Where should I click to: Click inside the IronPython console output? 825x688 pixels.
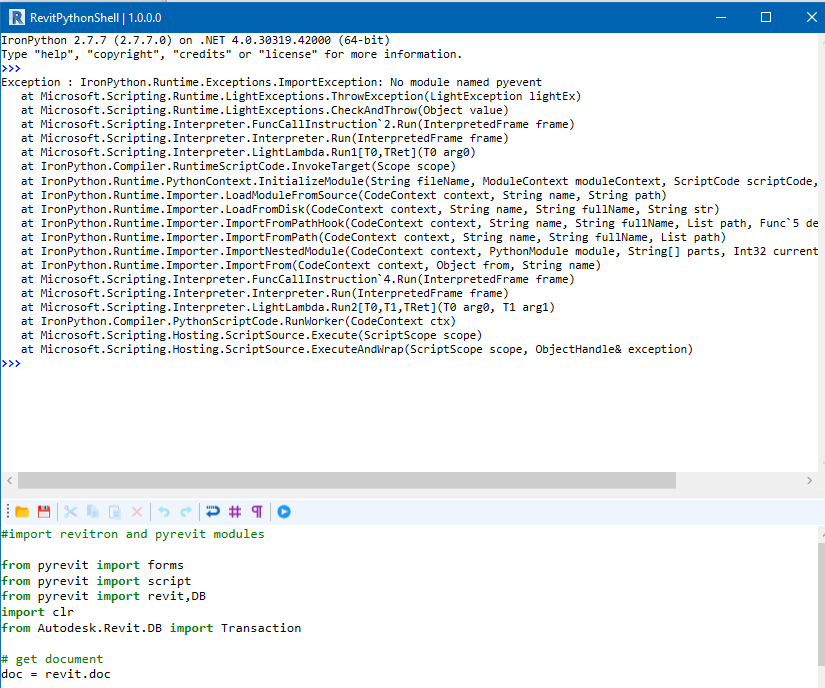pos(400,250)
